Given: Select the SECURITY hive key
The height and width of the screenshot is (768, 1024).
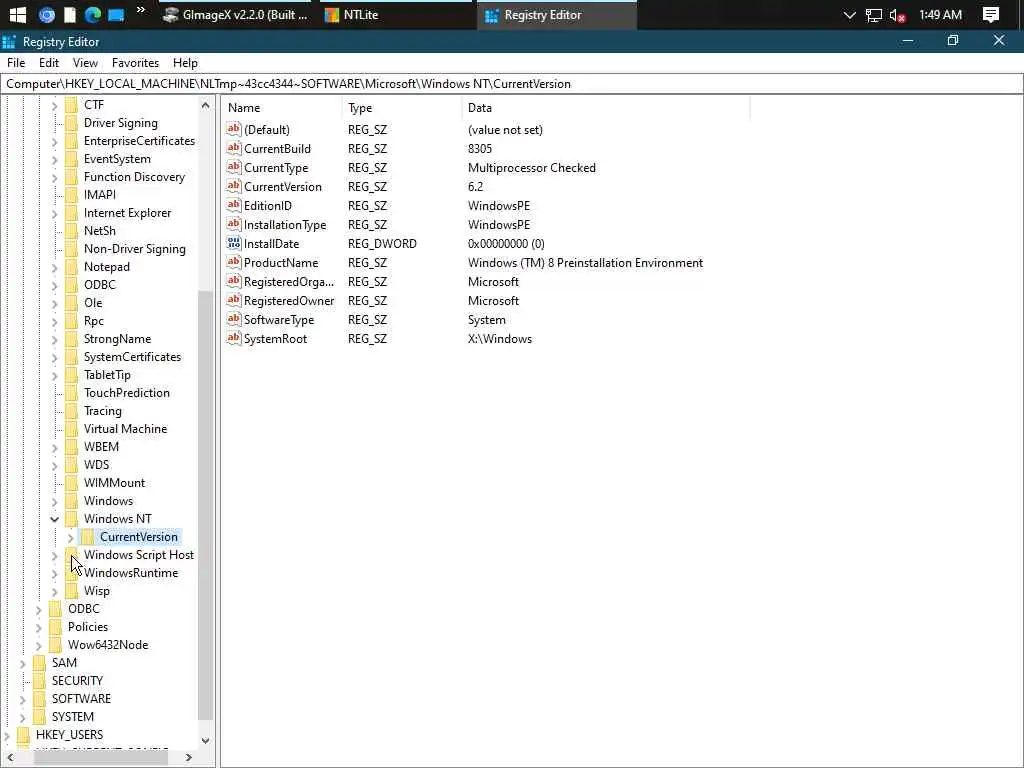Looking at the screenshot, I should 77,680.
